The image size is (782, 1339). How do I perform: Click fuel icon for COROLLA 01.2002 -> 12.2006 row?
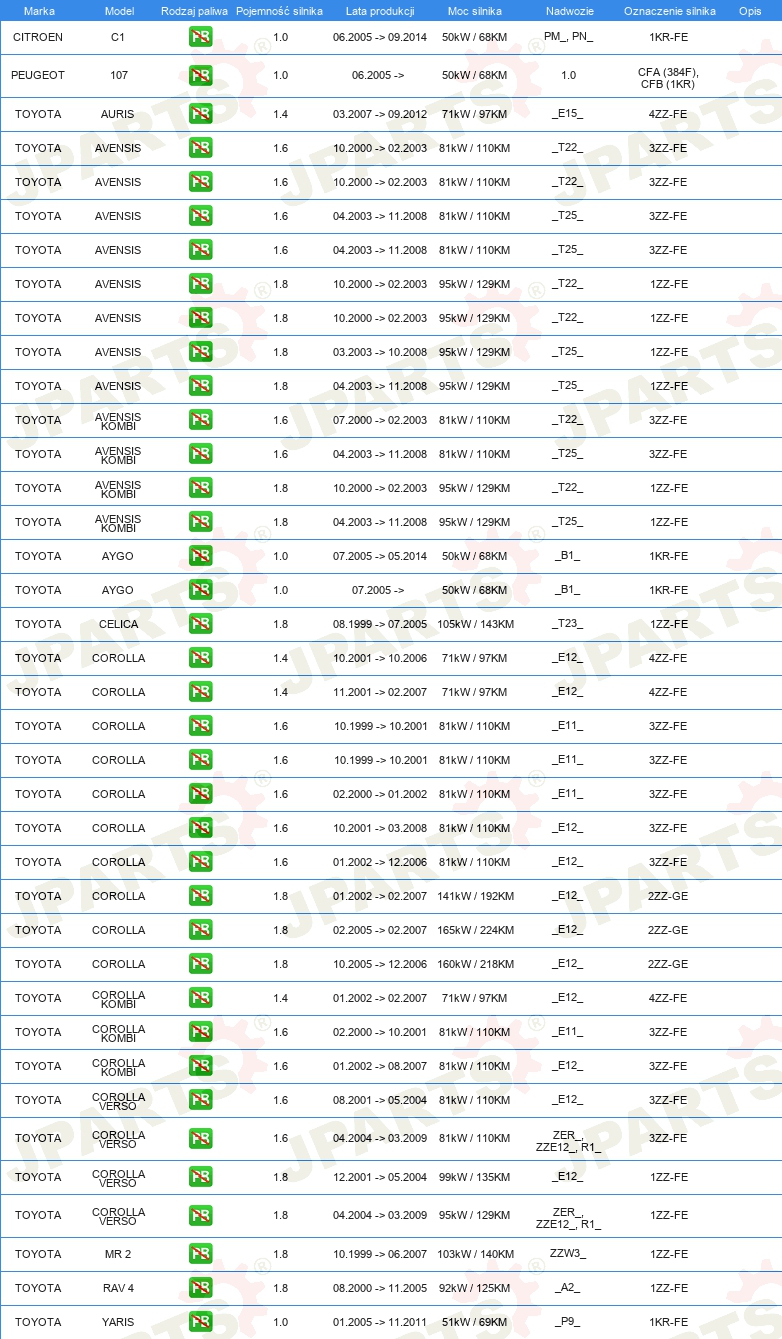click(200, 862)
